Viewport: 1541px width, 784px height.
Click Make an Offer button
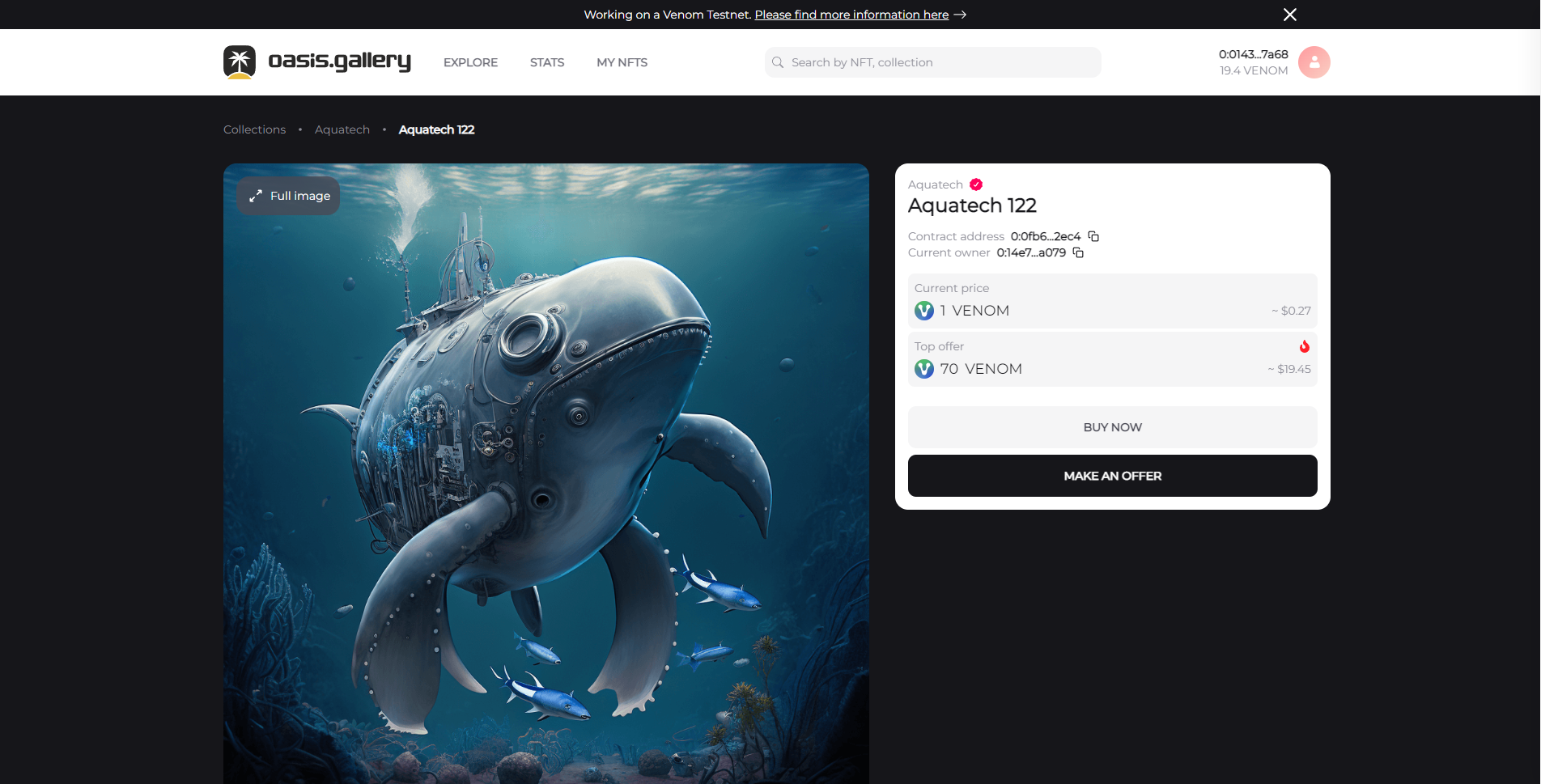(1112, 476)
